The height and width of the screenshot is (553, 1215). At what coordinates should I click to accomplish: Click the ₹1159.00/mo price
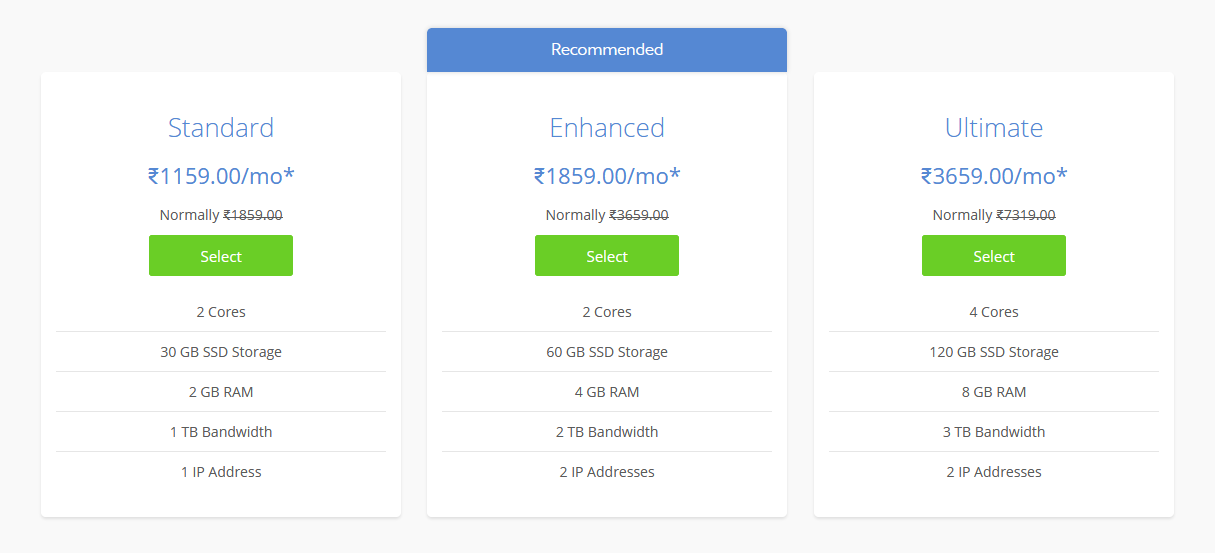pos(221,177)
